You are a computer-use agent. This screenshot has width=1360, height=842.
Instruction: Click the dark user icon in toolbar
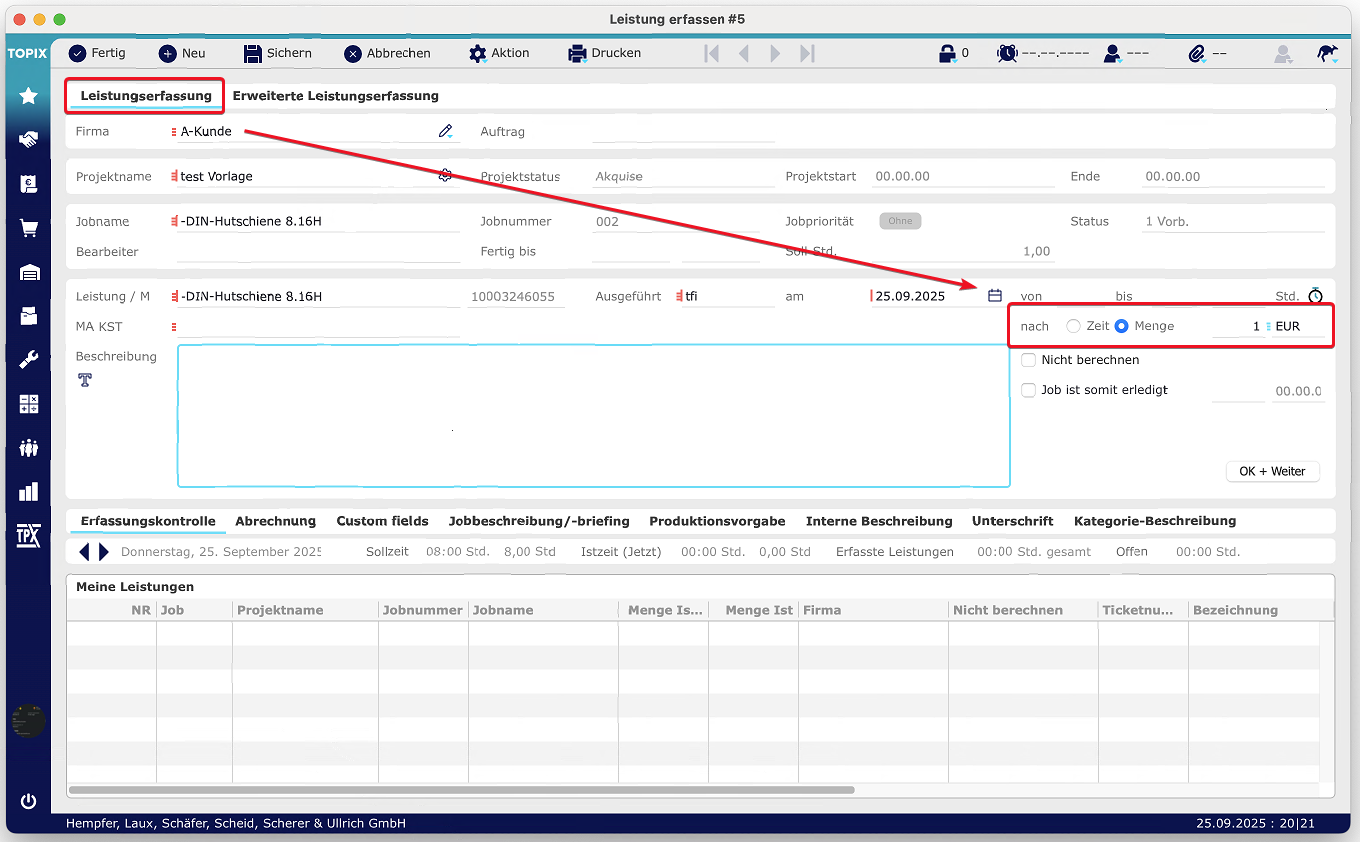[x=1112, y=53]
